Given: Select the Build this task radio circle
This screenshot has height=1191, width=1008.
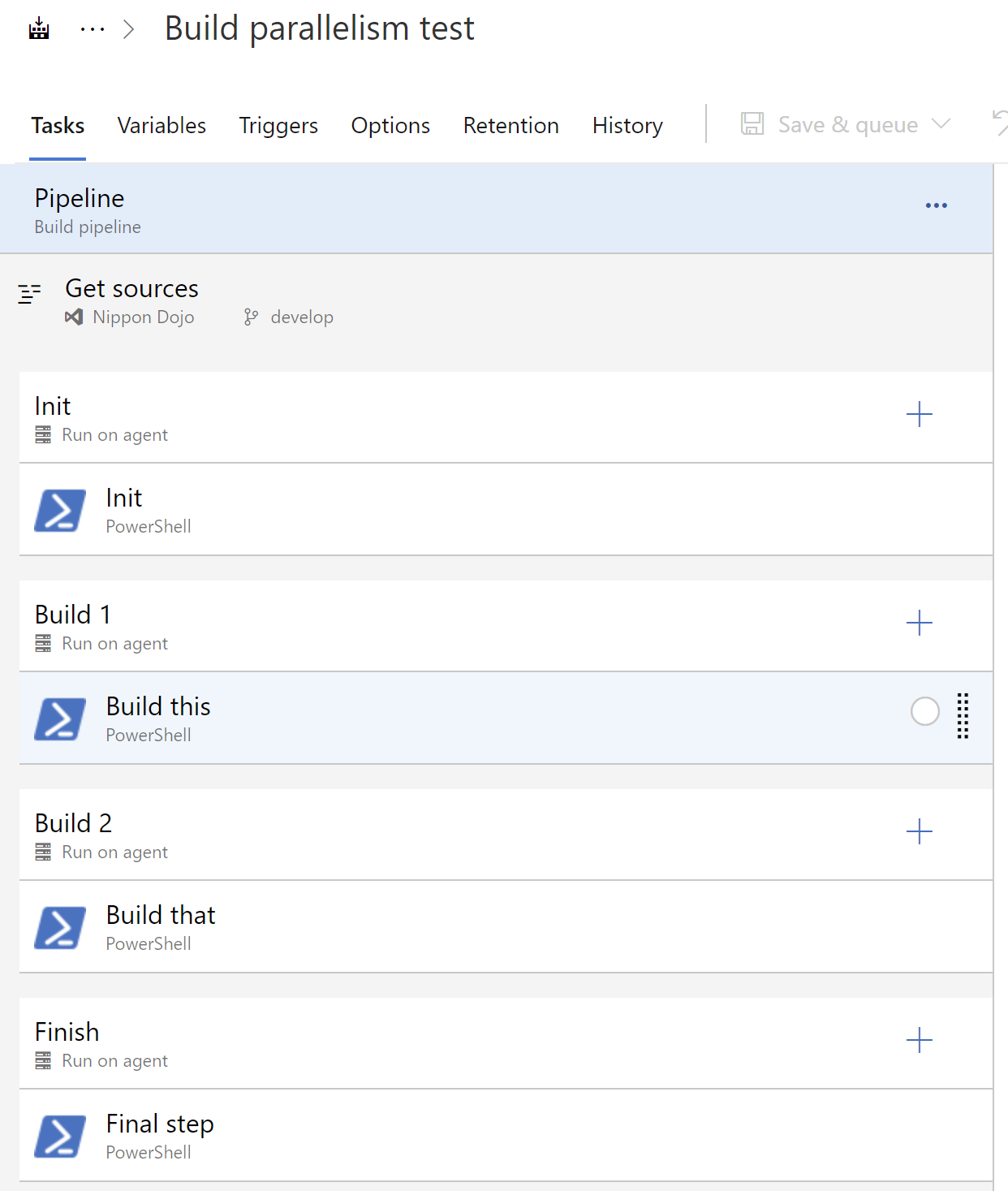Looking at the screenshot, I should point(924,711).
